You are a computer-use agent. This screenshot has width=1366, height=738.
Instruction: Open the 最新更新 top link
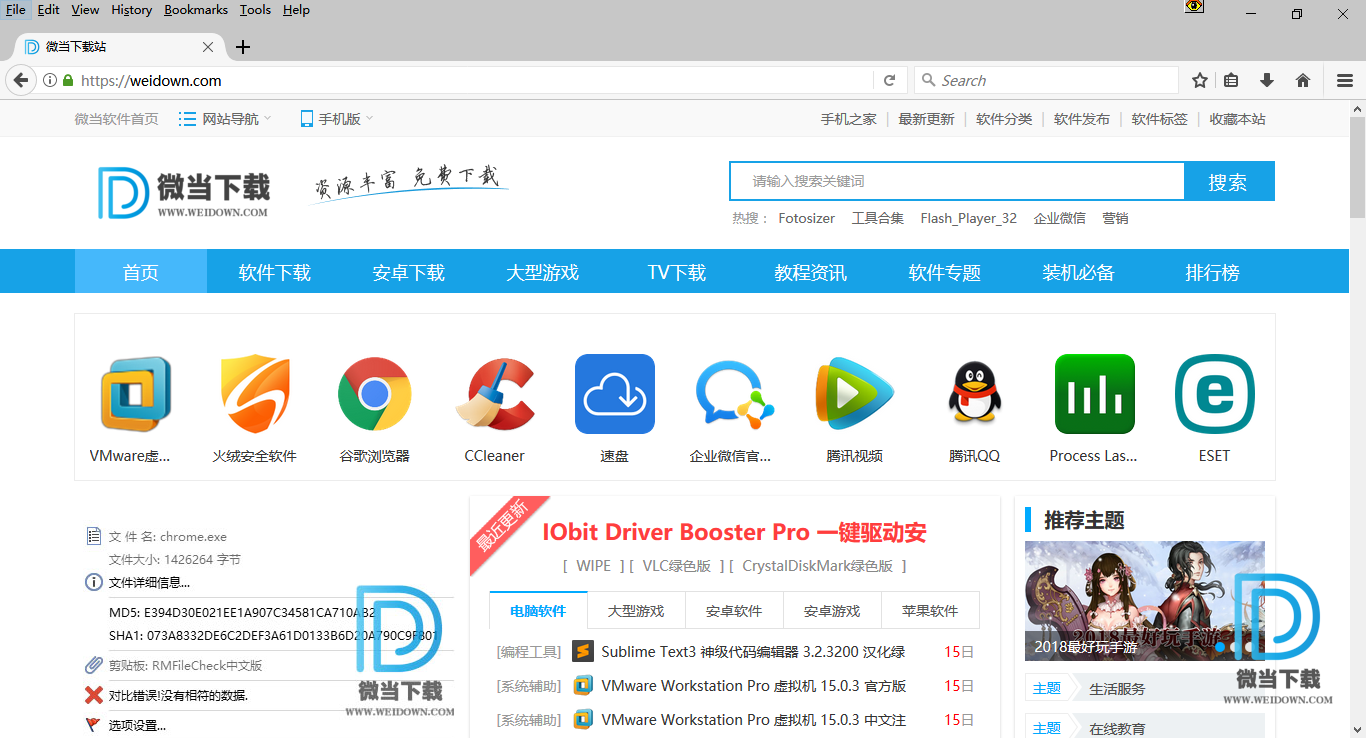pos(926,119)
